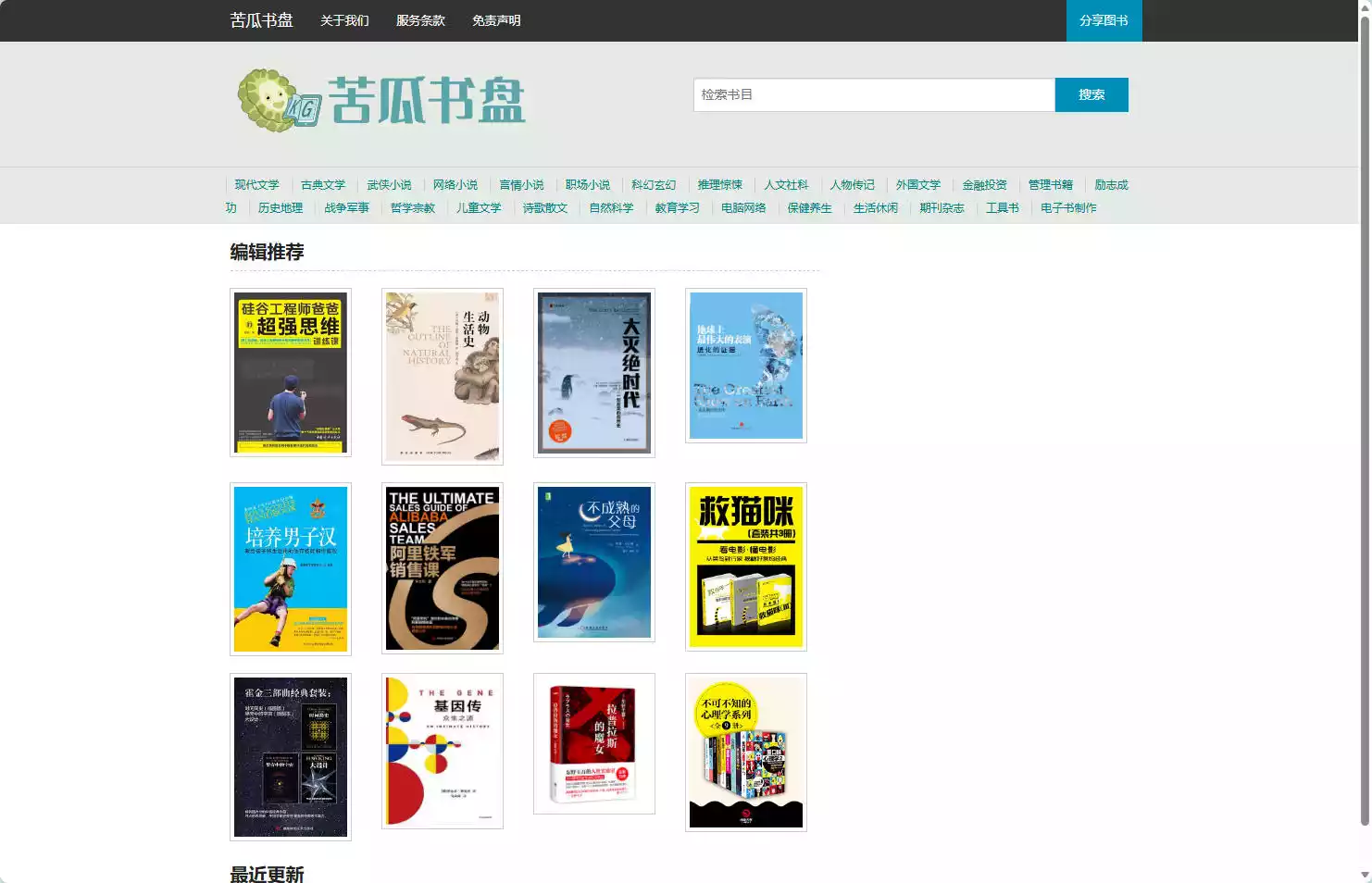View the 人物传记 category
This screenshot has width=1372, height=883.
tap(853, 185)
